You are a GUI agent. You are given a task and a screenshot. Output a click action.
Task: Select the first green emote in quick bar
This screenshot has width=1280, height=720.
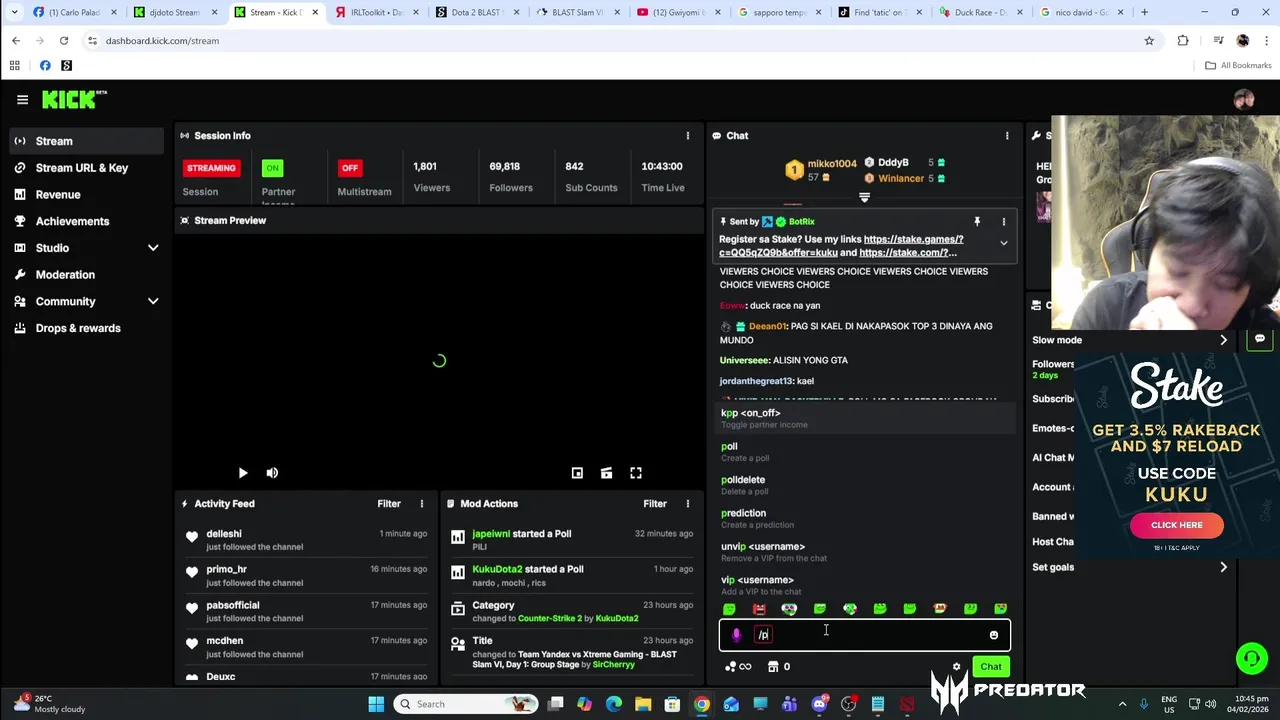tap(729, 609)
